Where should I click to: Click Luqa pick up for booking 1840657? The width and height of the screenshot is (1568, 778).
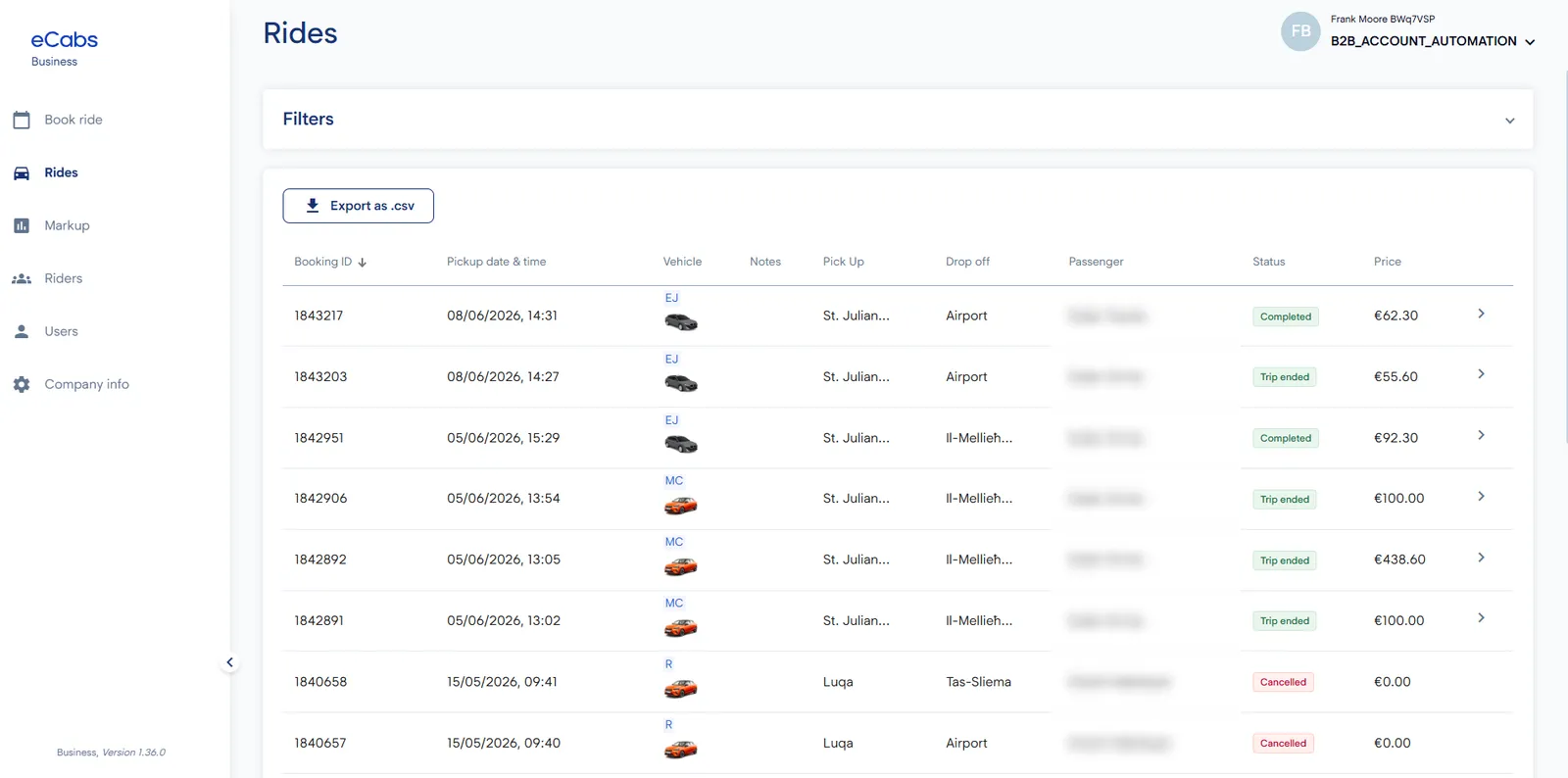(838, 743)
